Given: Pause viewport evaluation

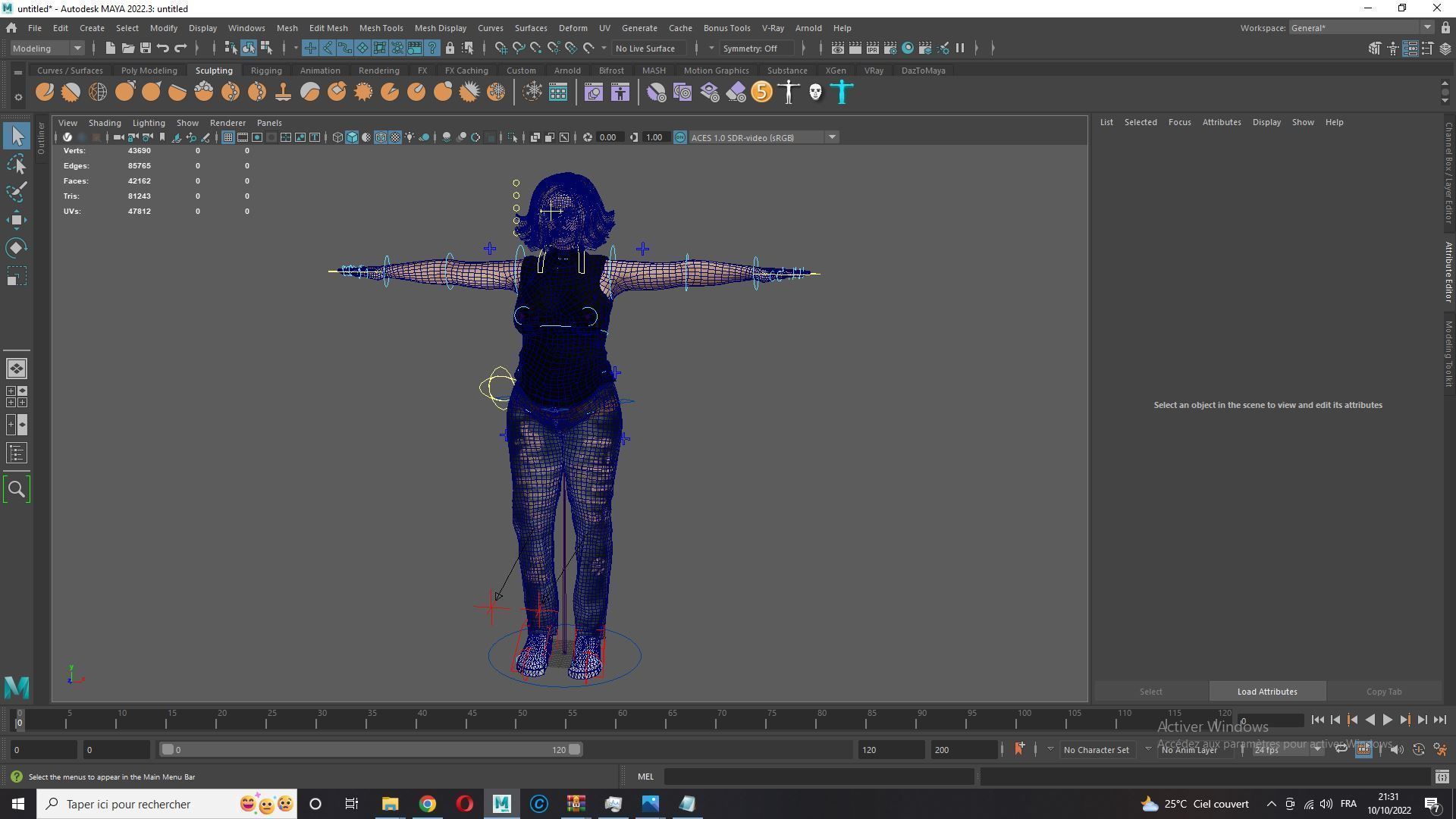Looking at the screenshot, I should pos(960,49).
